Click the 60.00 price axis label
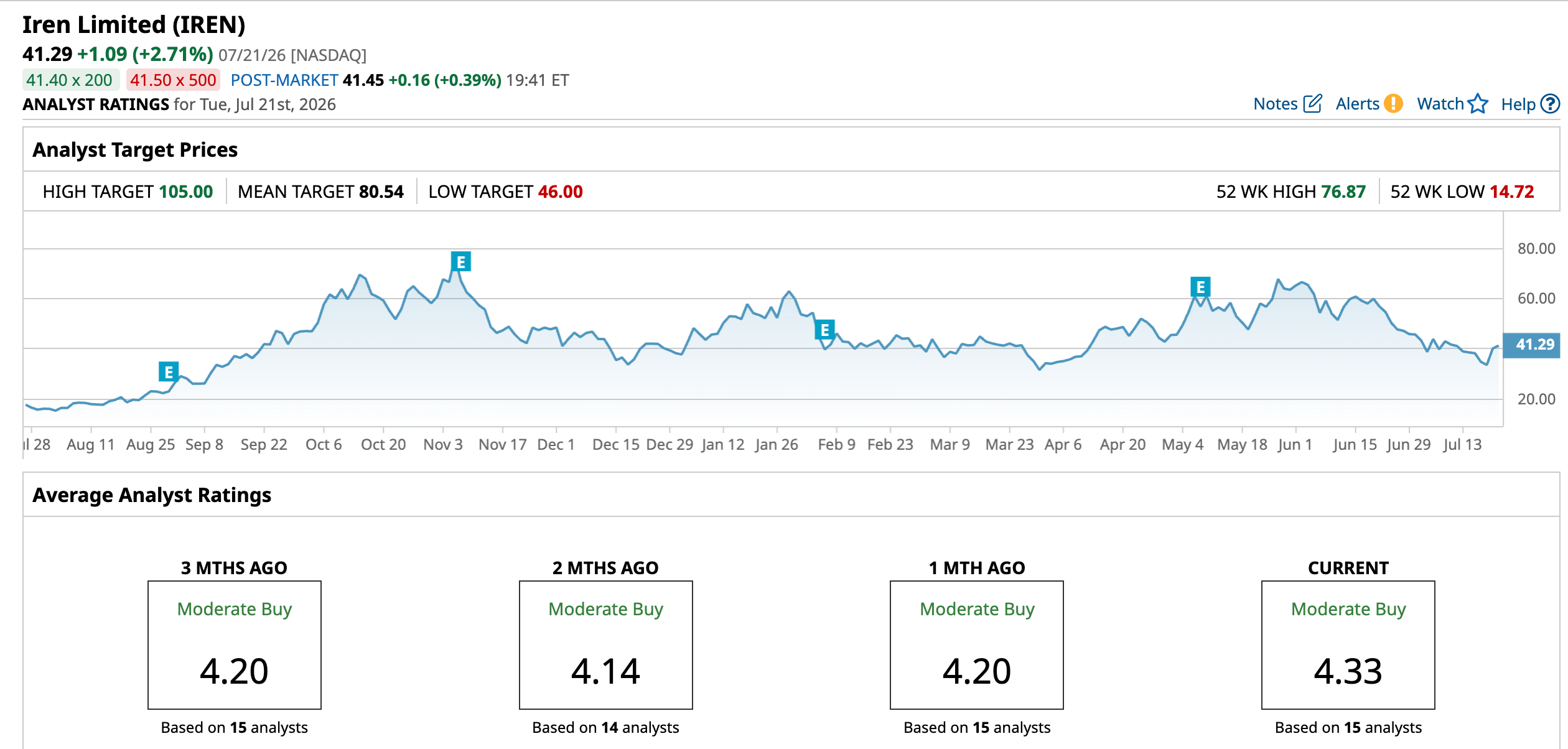The height and width of the screenshot is (749, 1568). 1536,299
